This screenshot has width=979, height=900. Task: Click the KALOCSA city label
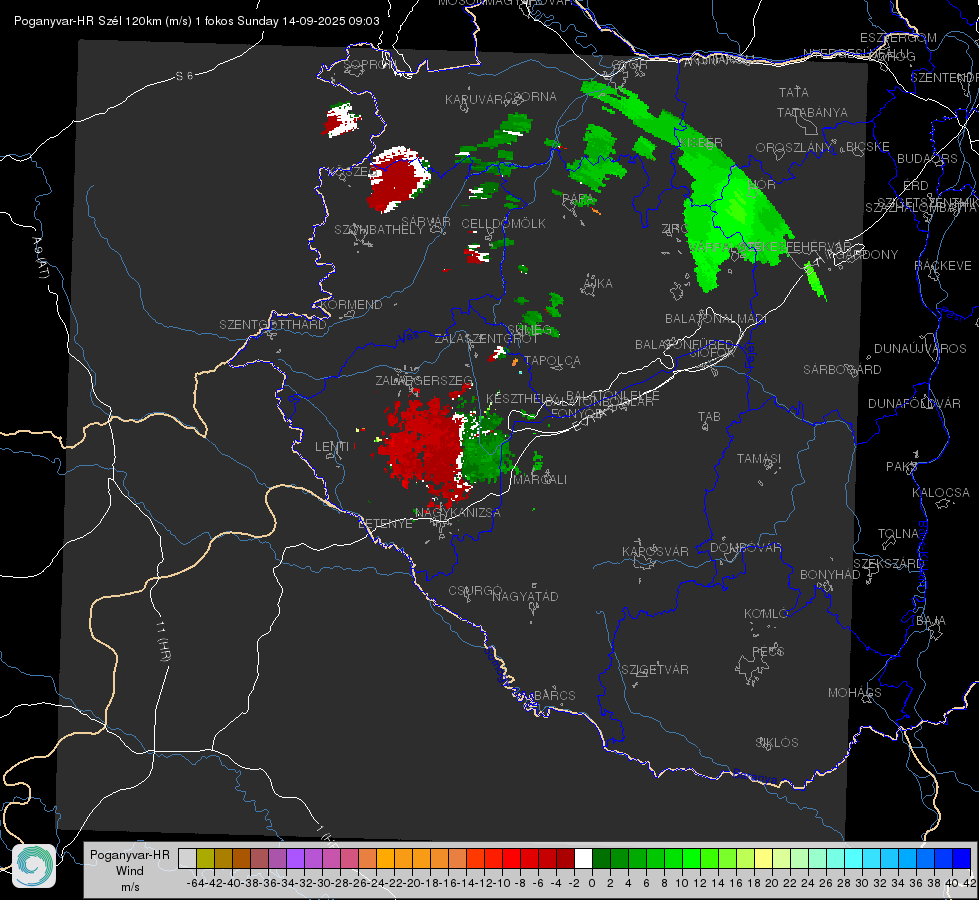(941, 493)
